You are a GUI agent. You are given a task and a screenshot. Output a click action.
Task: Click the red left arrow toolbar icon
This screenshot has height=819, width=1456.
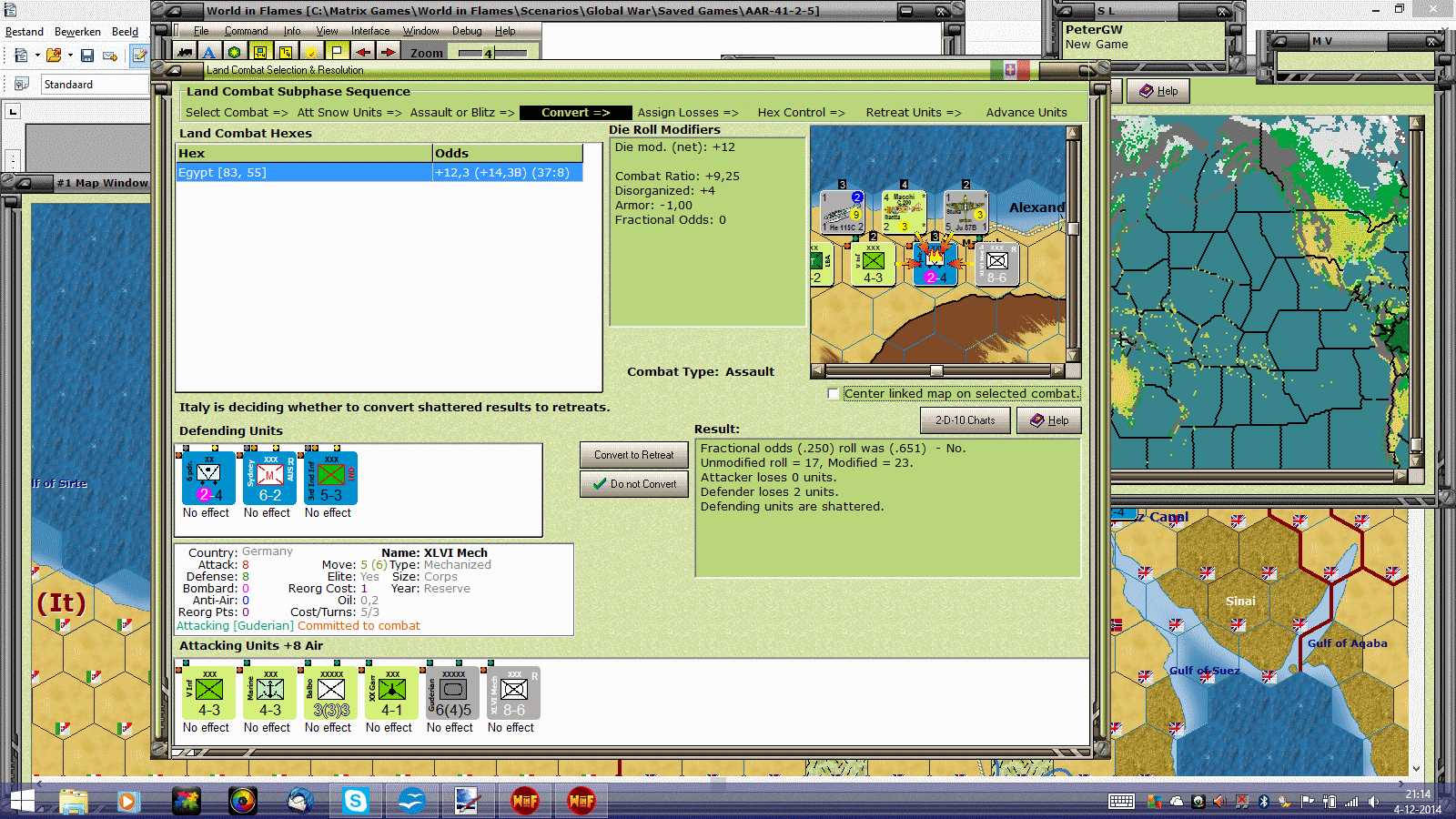(362, 53)
